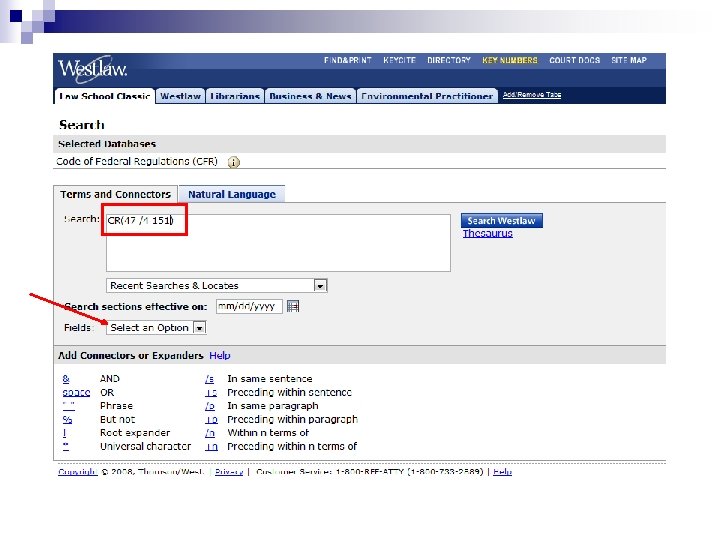Open the calendar date picker icon
Viewport: 720px width, 540px height.
click(x=293, y=306)
